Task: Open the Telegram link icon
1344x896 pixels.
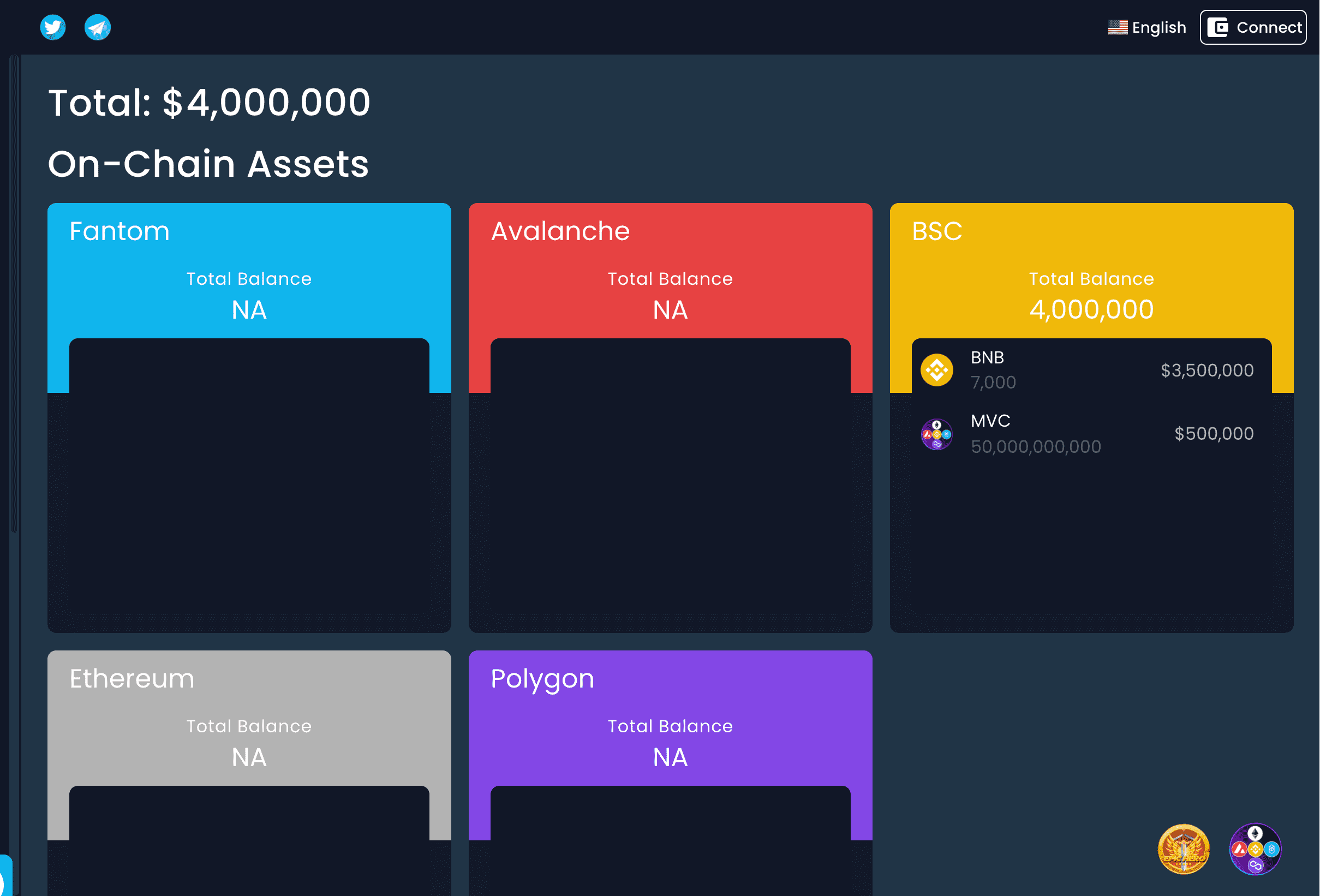Action: [98, 27]
